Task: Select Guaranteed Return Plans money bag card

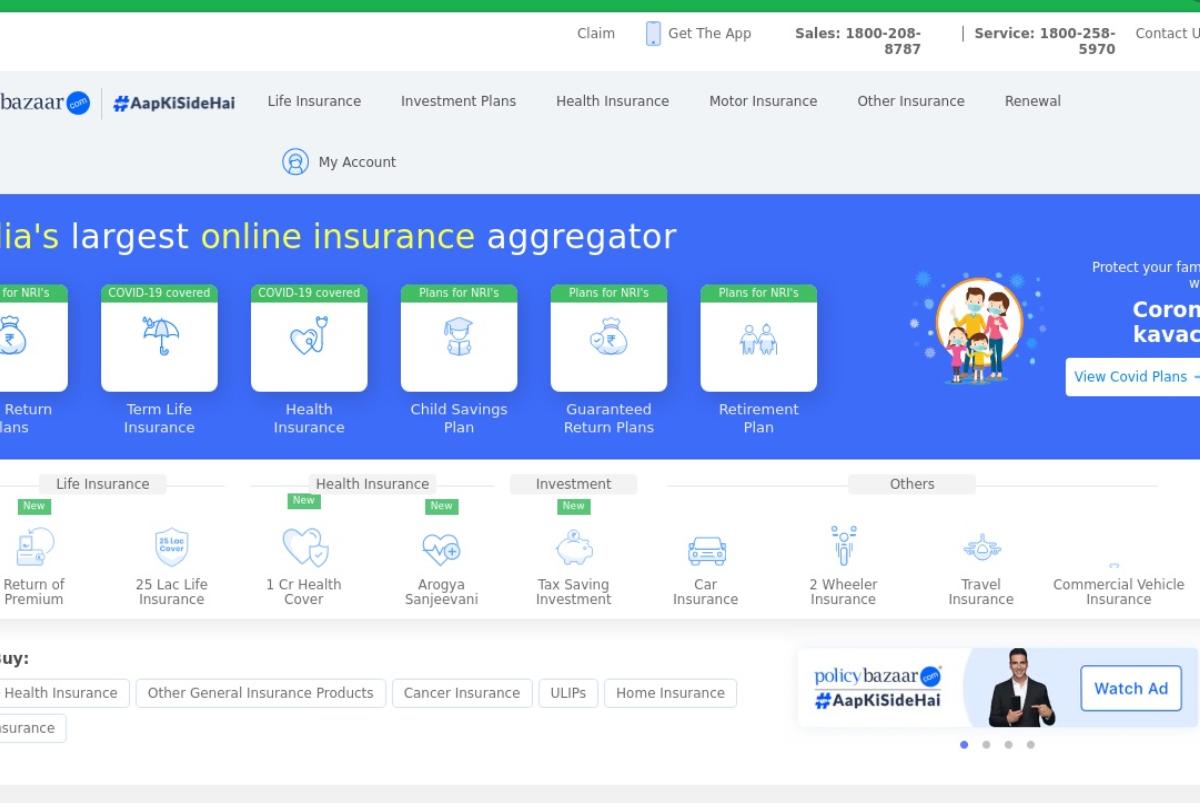Action: click(609, 338)
